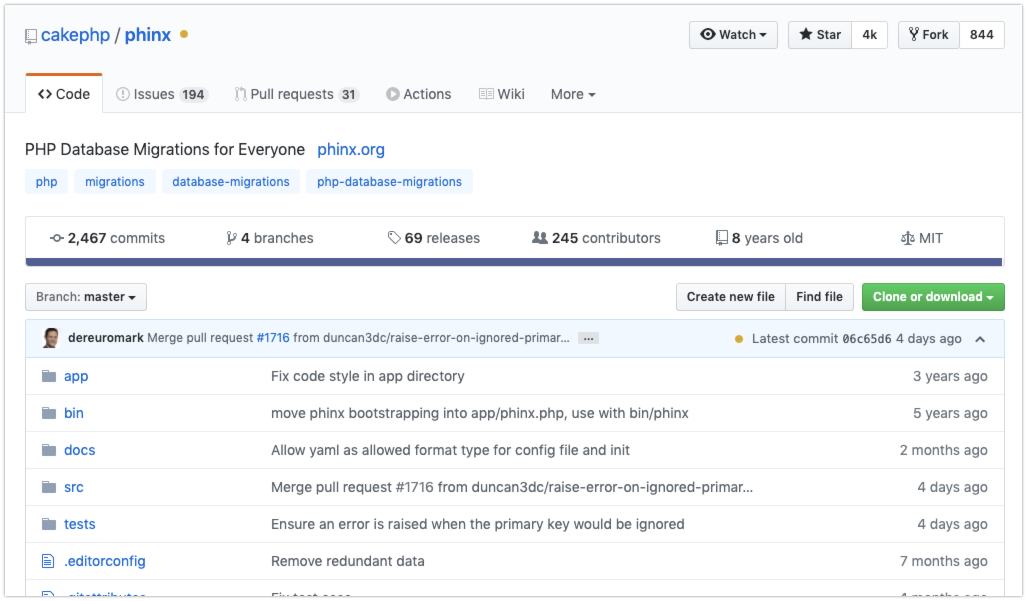The height and width of the screenshot is (601, 1027).
Task: Collapse commit details with caret arrow
Action: [980, 339]
